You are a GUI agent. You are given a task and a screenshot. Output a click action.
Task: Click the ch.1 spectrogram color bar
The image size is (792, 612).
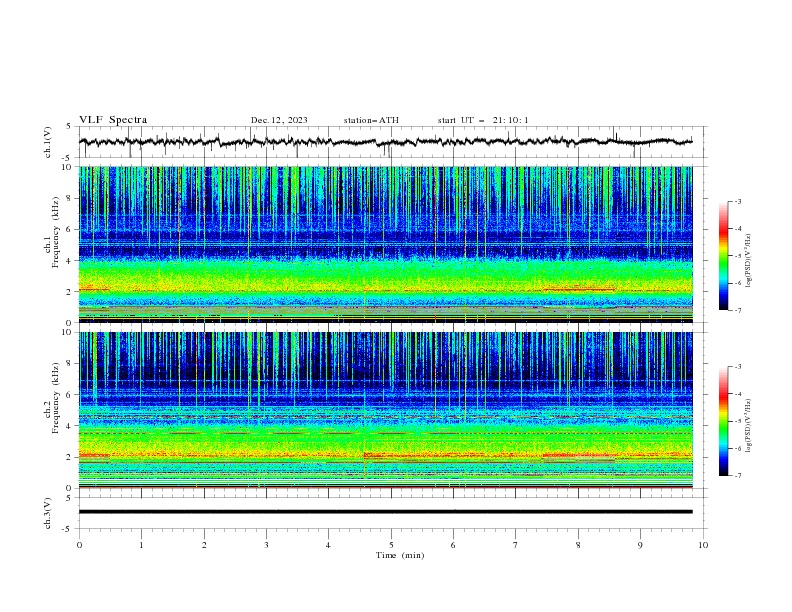[x=724, y=256]
